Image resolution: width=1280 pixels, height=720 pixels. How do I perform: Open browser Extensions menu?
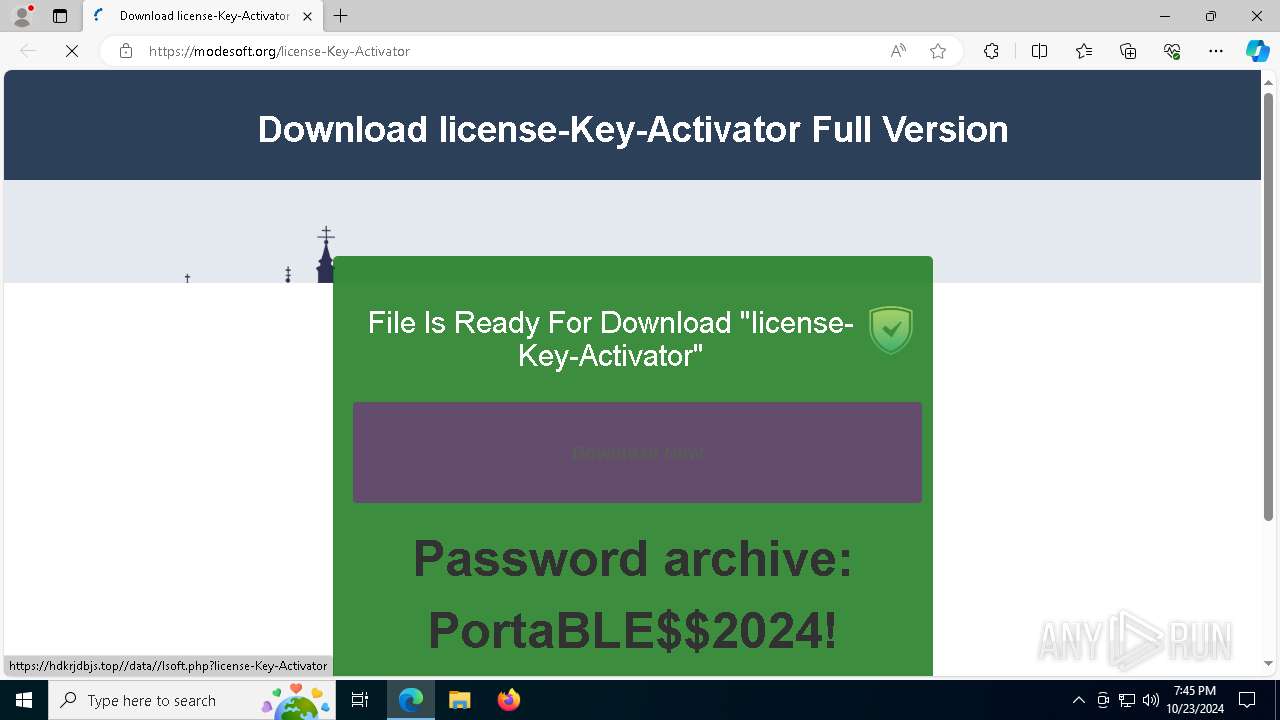[x=991, y=51]
